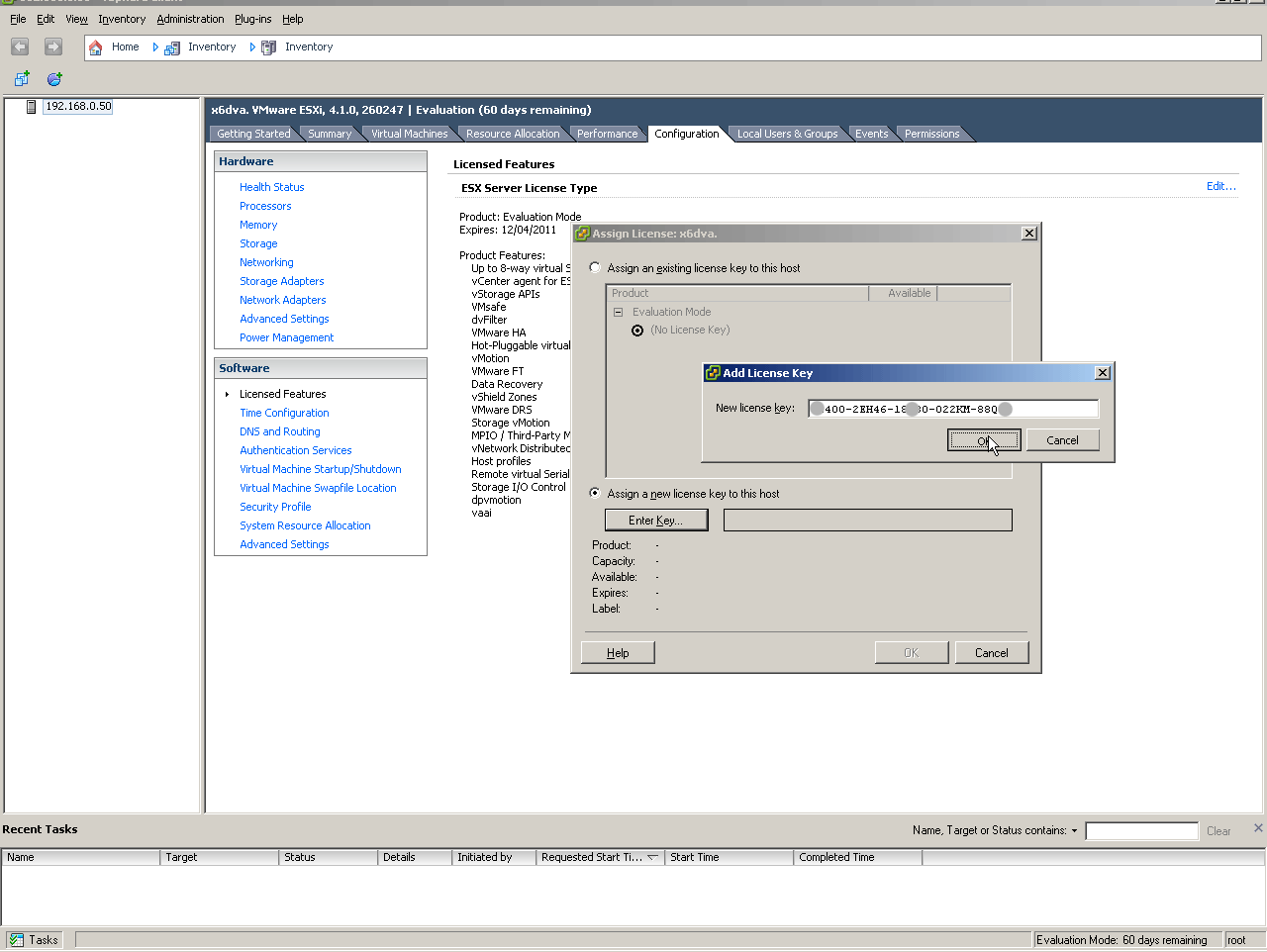Click the Tasks label in status bar

pyautogui.click(x=44, y=940)
